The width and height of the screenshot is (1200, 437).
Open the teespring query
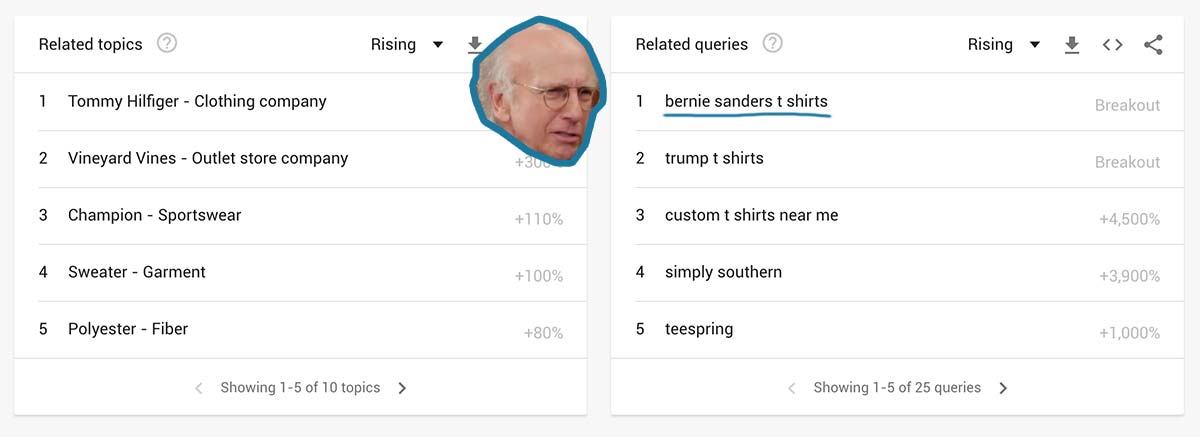click(x=699, y=329)
